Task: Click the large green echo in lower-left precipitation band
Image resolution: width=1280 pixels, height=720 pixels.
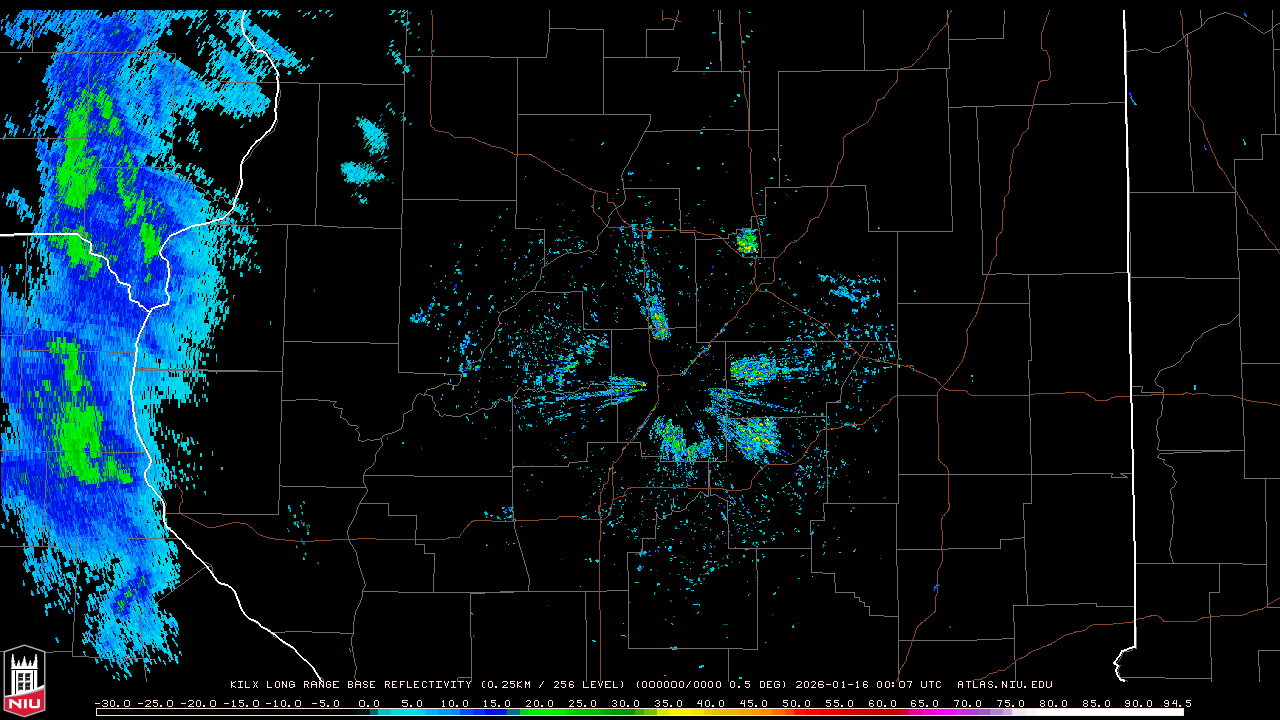Action: tap(78, 438)
